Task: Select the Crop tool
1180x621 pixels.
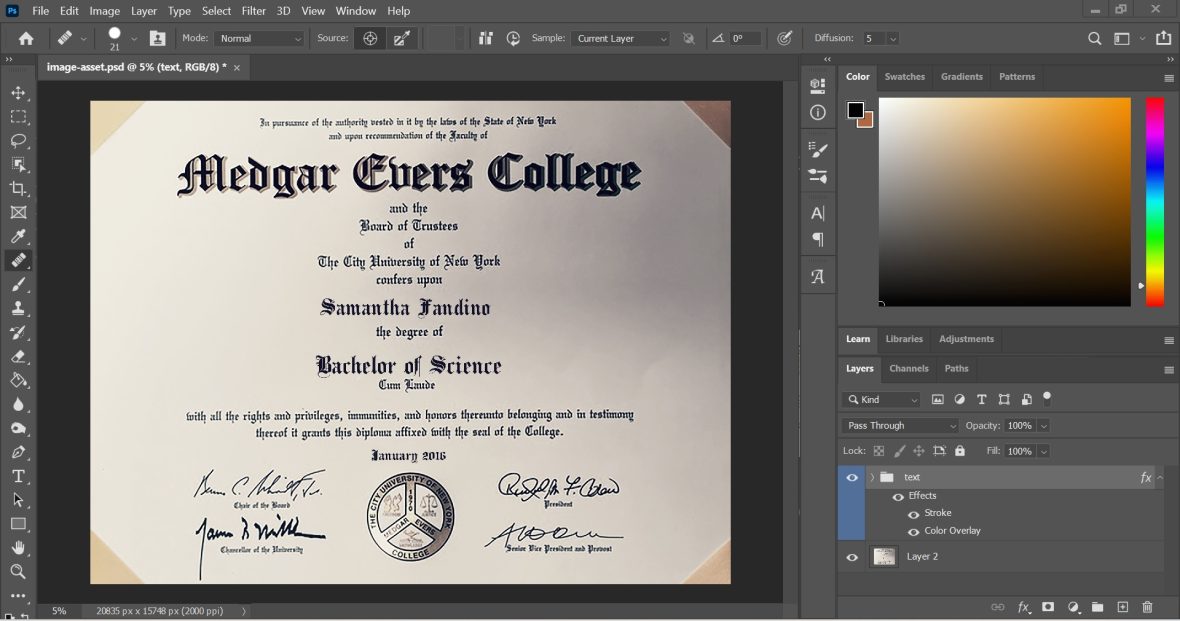Action: 18,188
